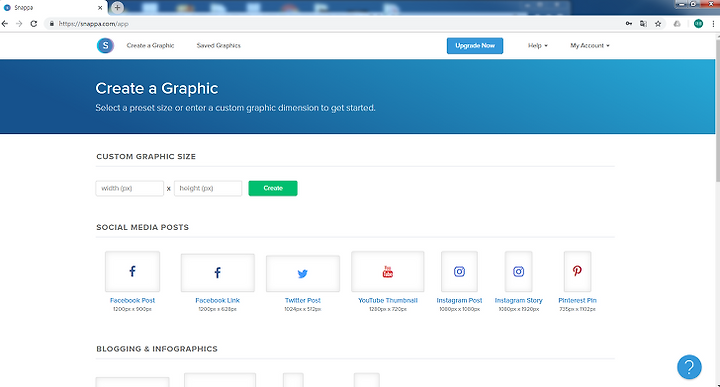Focus the height (px) input field
This screenshot has width=720, height=387.
208,188
